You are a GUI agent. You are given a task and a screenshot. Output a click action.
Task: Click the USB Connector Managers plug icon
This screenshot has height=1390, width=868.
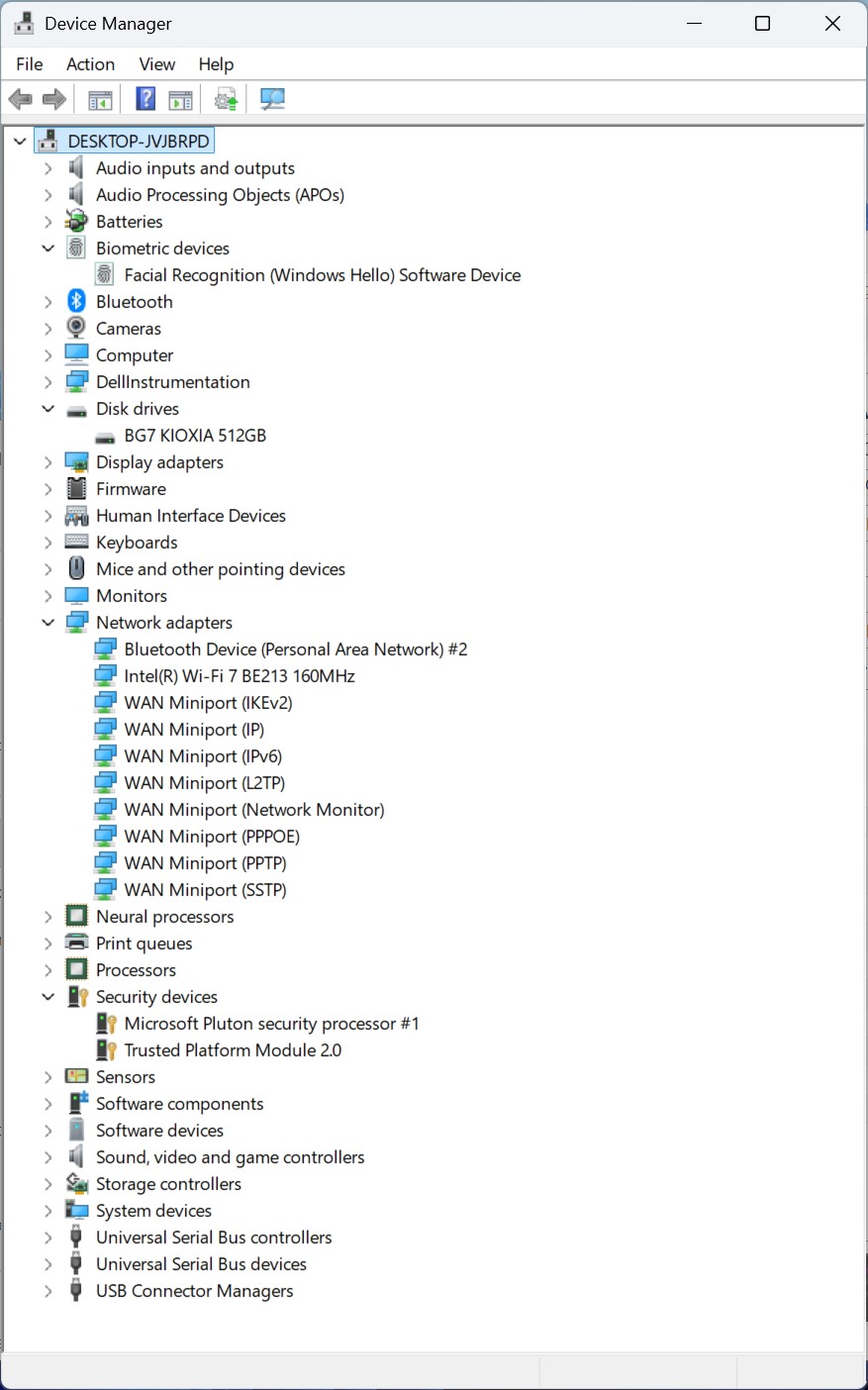[76, 1290]
